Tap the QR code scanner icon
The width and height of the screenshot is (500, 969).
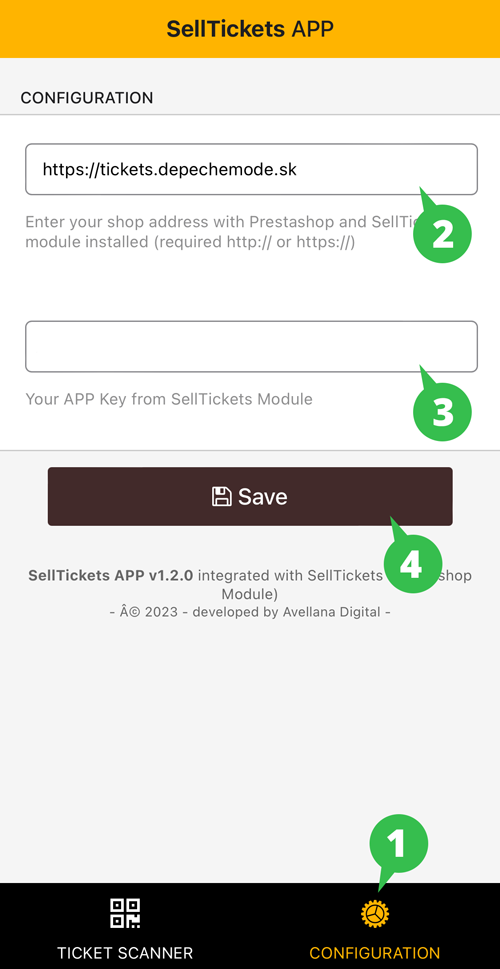pyautogui.click(x=125, y=913)
